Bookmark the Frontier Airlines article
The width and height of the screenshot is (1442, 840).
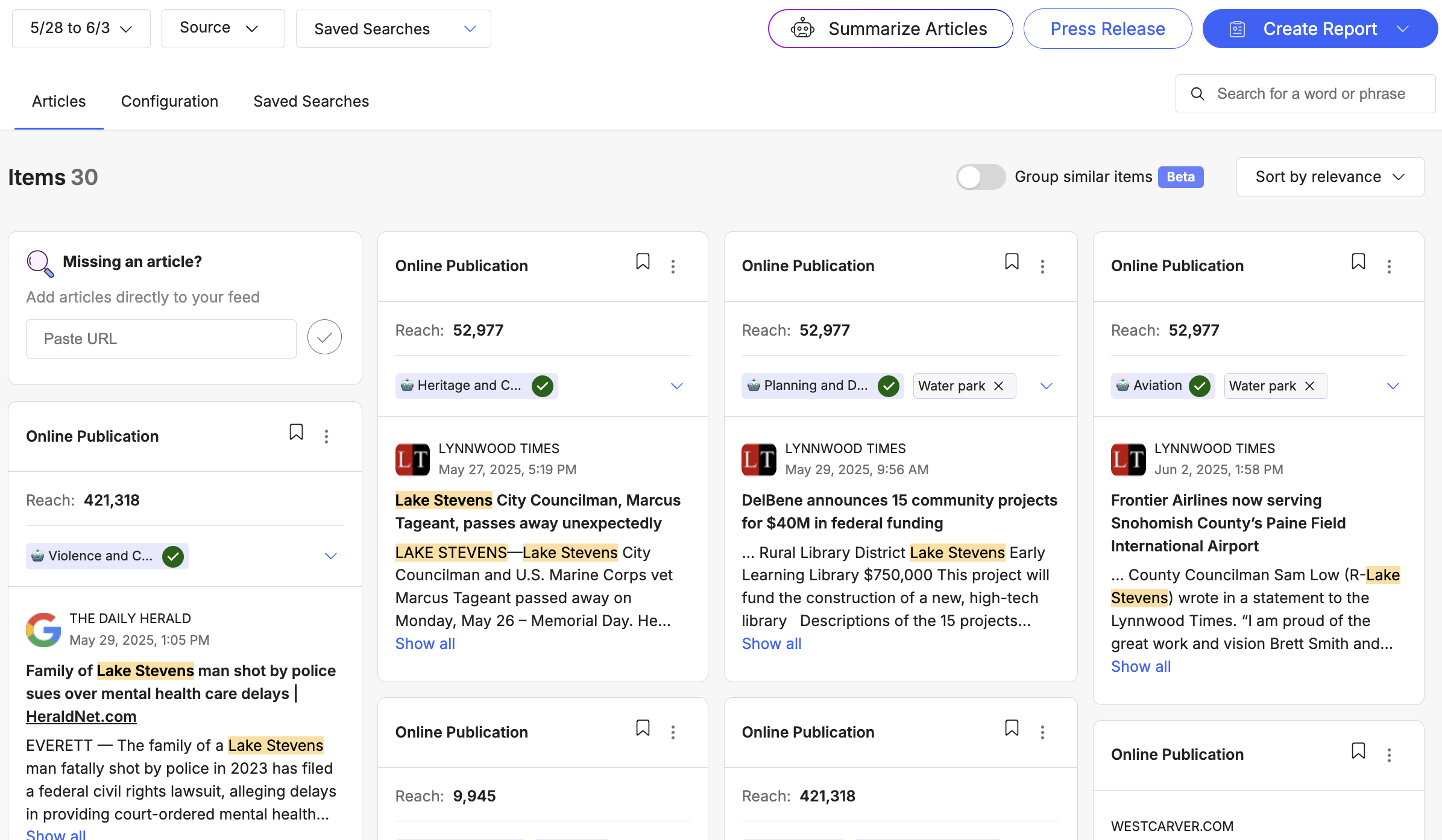tap(1358, 262)
